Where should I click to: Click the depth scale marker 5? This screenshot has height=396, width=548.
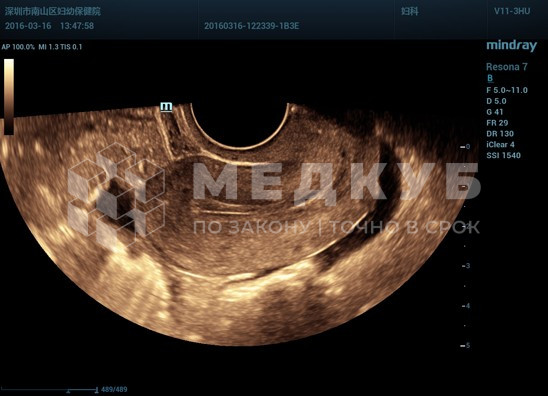point(467,345)
